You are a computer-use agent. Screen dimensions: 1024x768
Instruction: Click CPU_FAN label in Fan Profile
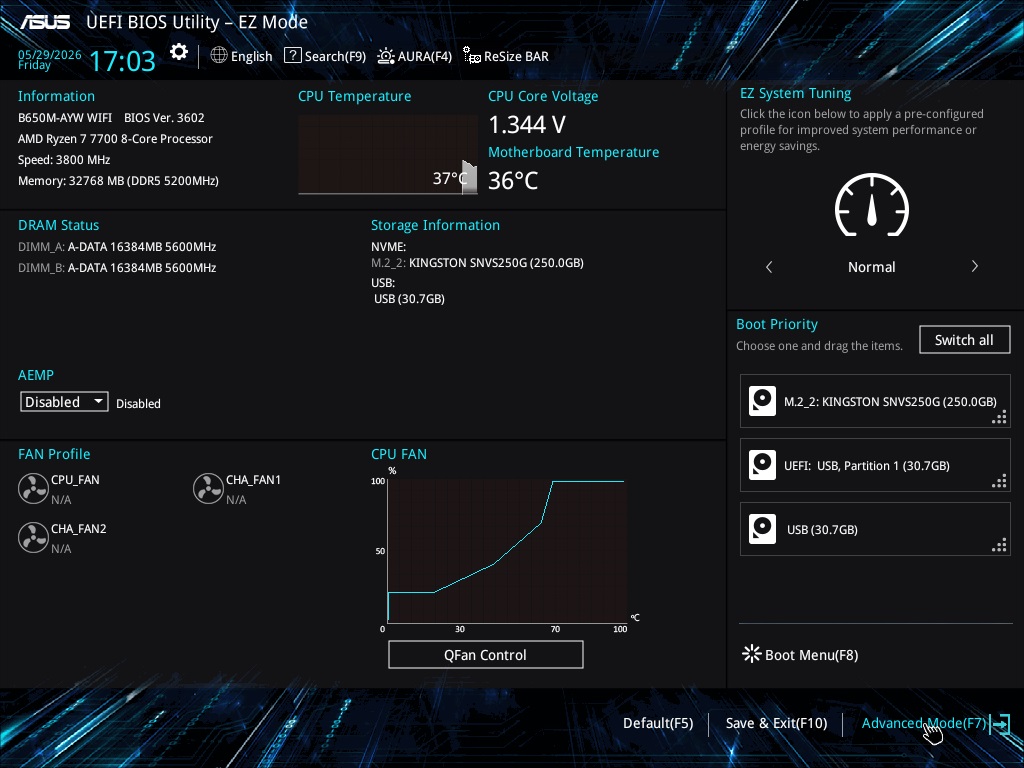(75, 479)
